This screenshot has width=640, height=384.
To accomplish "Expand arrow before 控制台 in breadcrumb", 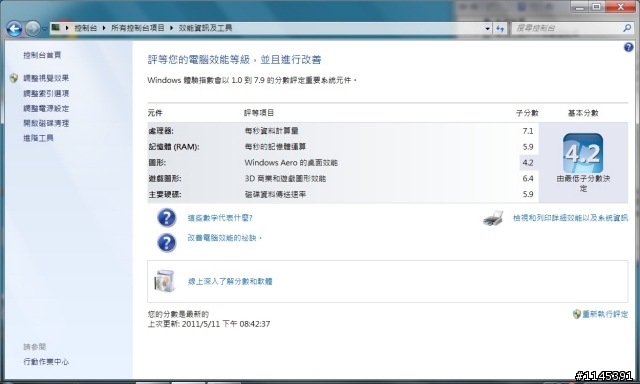I will 67,28.
